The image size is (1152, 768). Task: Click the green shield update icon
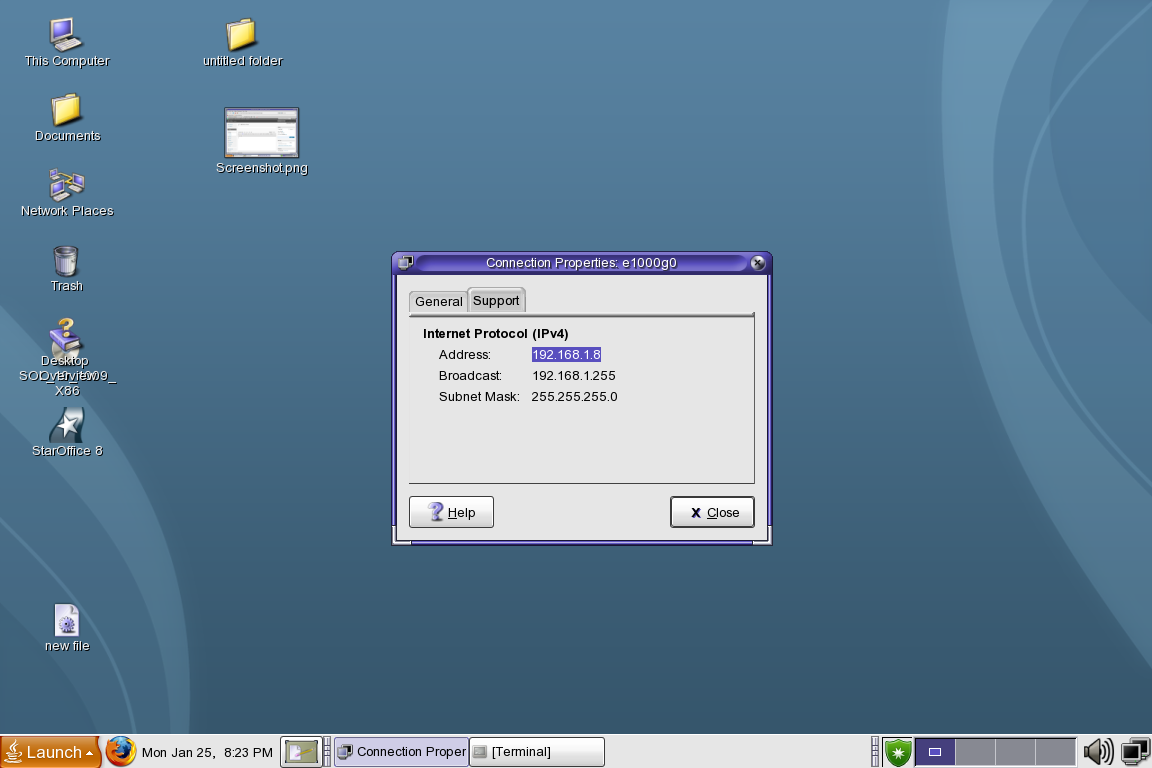(x=898, y=751)
